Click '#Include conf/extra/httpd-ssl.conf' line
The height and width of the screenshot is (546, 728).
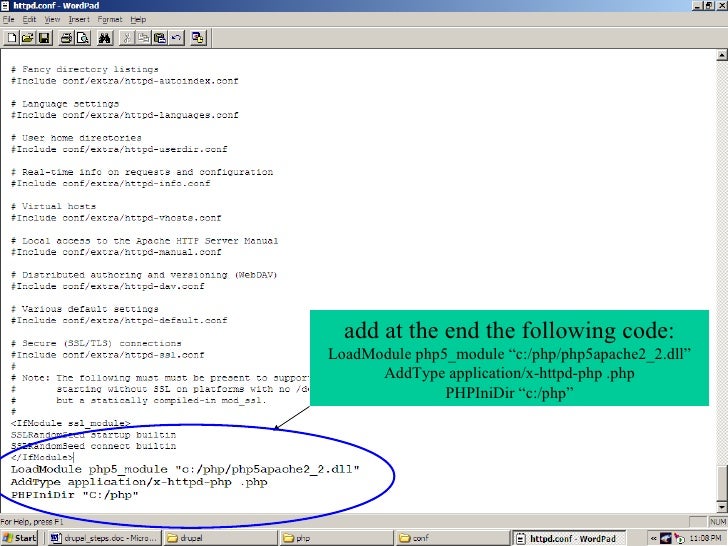tap(108, 355)
